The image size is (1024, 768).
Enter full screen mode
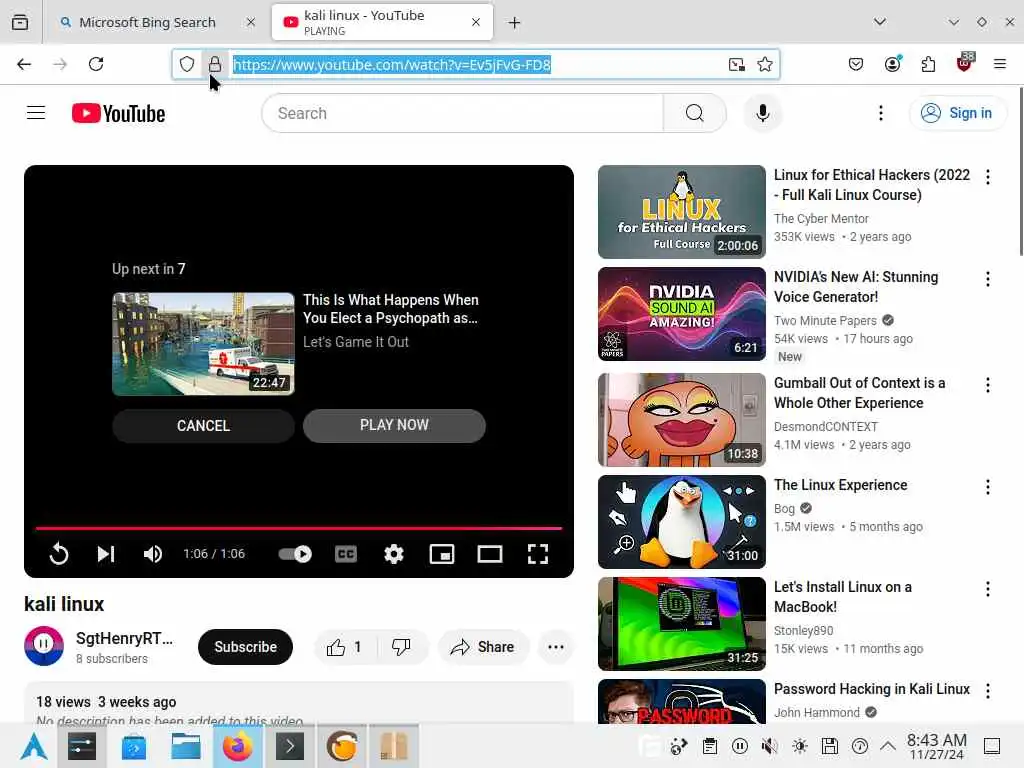tap(537, 554)
